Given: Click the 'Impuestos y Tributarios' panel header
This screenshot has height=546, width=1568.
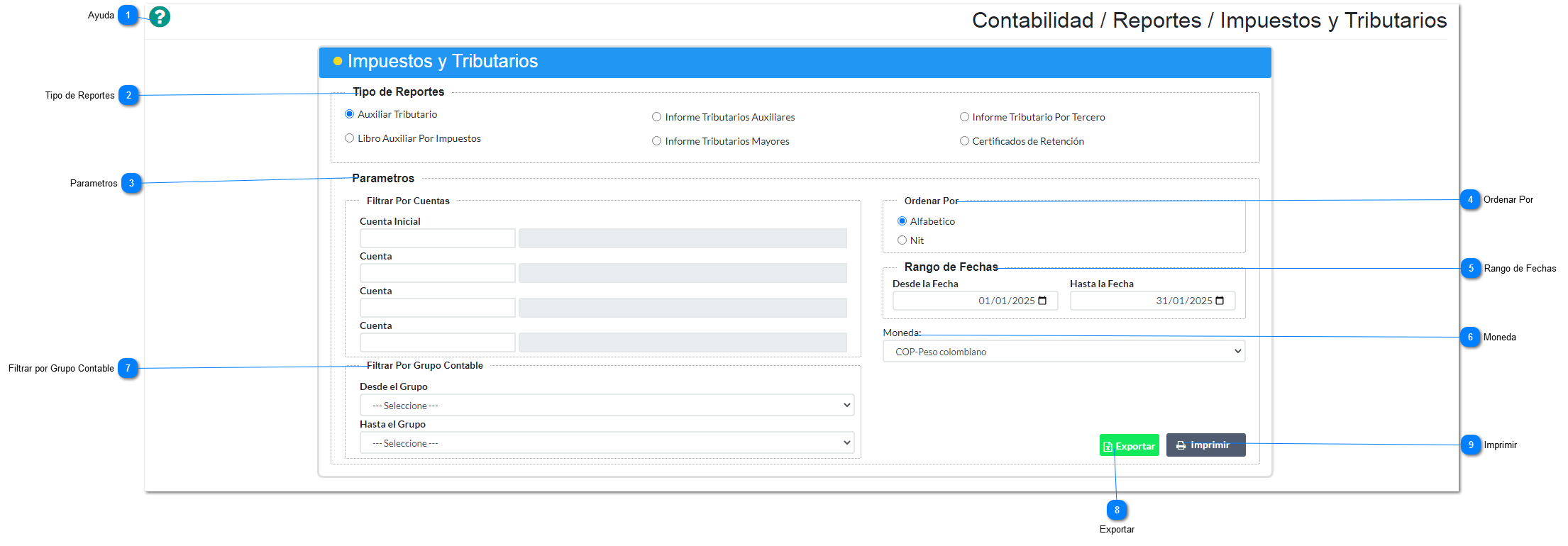Looking at the screenshot, I should pyautogui.click(x=795, y=62).
